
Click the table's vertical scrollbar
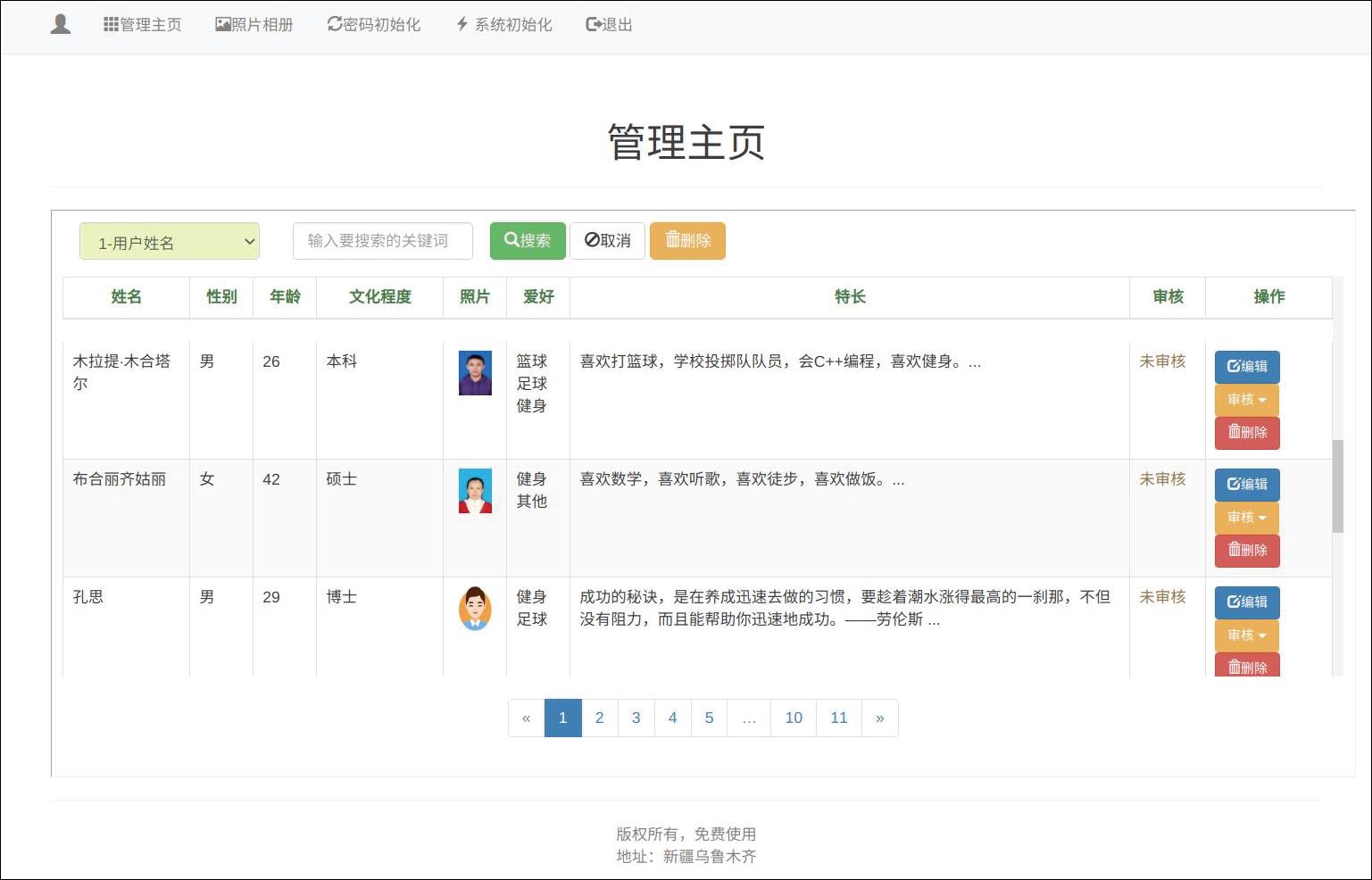click(x=1337, y=486)
